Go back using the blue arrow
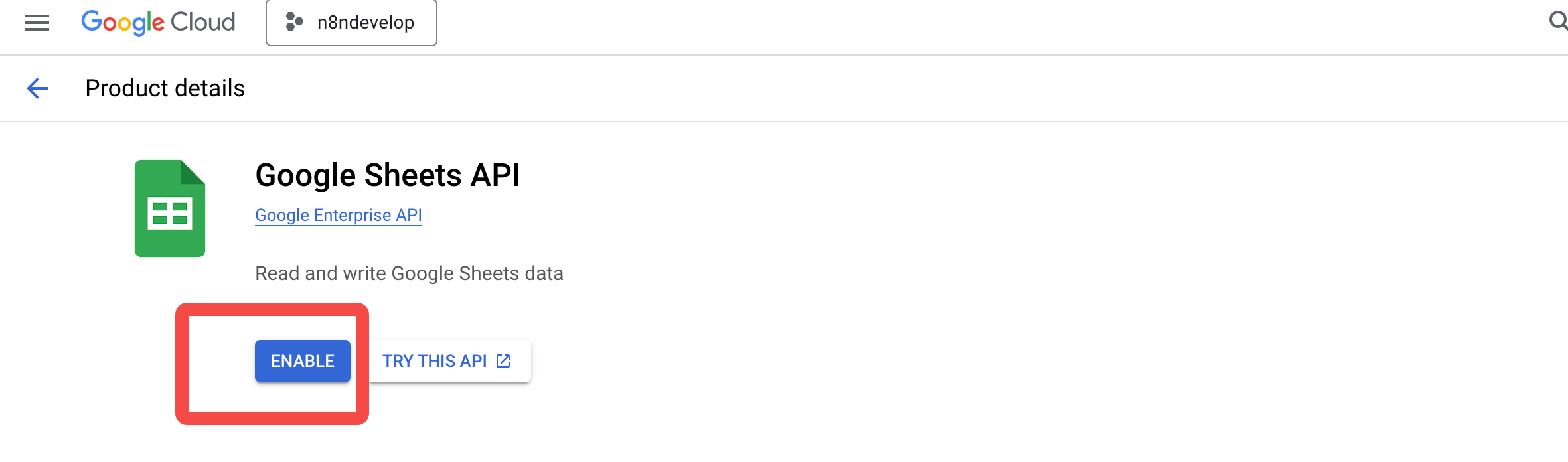Viewport: 1568px width, 462px height. 37,88
